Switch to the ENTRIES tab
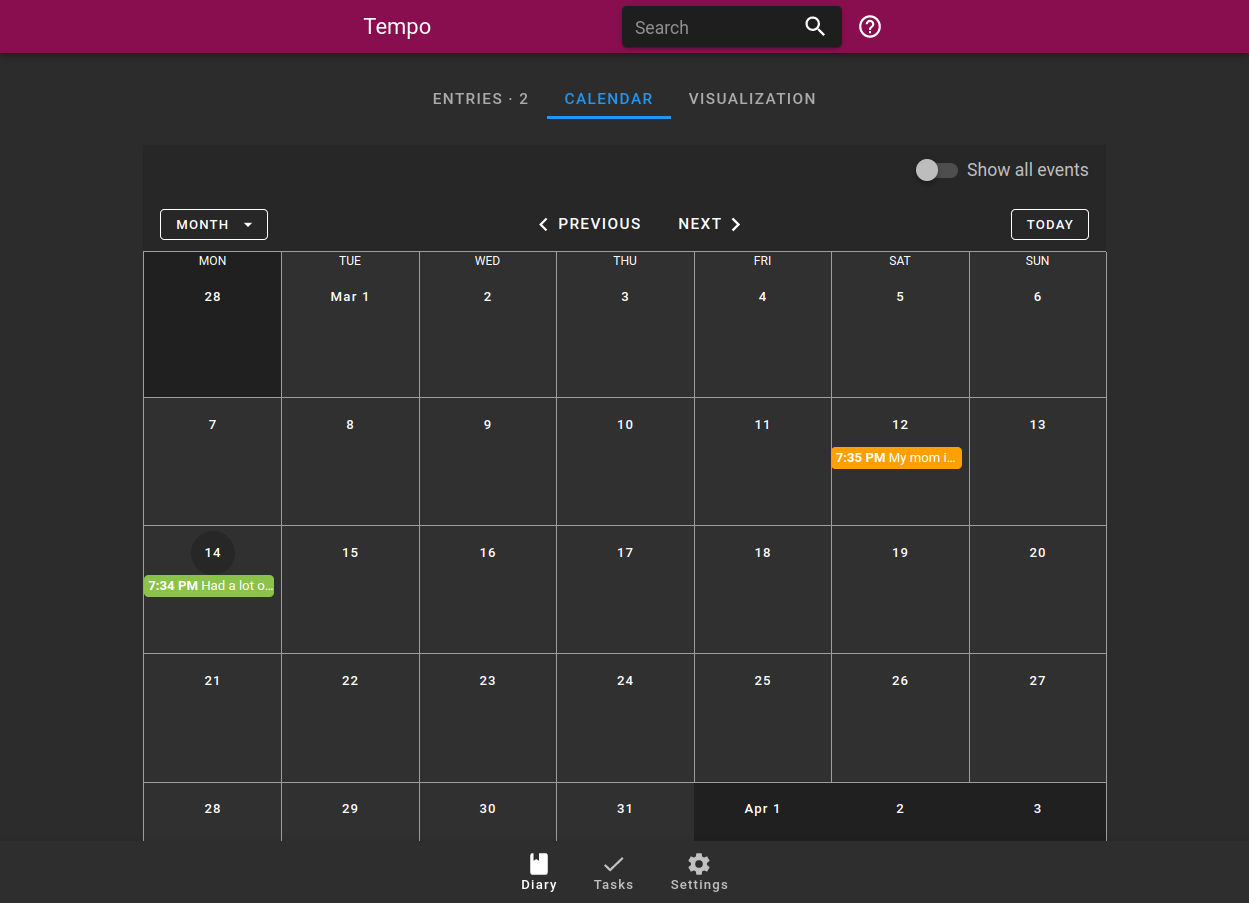Screen dimensions: 1249x903 pos(480,98)
